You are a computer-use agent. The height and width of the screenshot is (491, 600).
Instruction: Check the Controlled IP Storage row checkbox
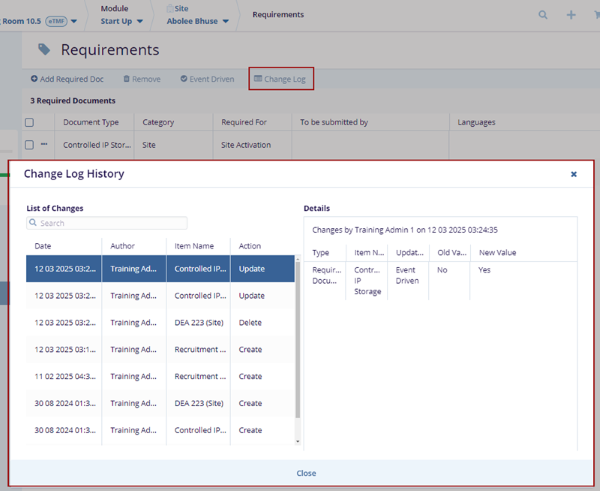click(x=29, y=145)
